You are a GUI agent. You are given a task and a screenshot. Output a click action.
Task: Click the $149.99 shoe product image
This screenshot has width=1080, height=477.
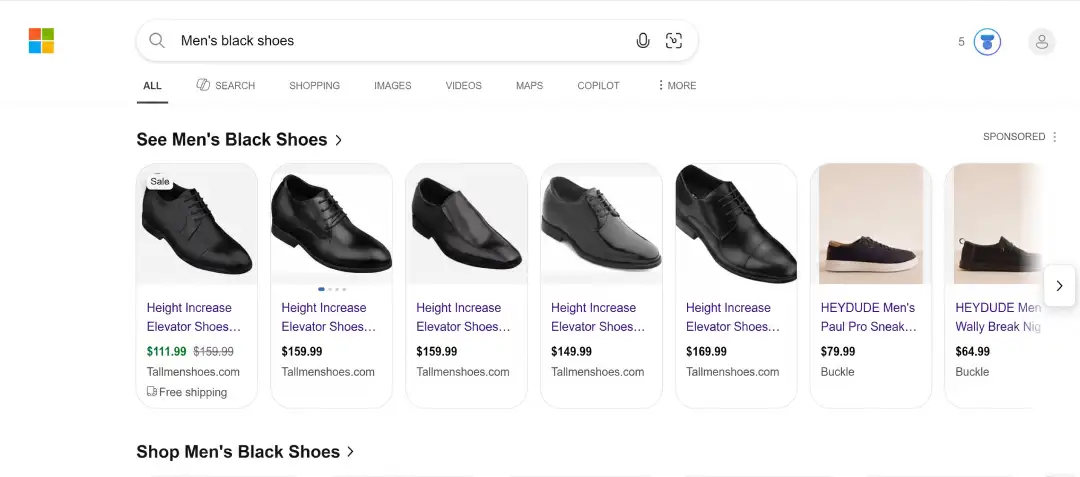pyautogui.click(x=601, y=224)
